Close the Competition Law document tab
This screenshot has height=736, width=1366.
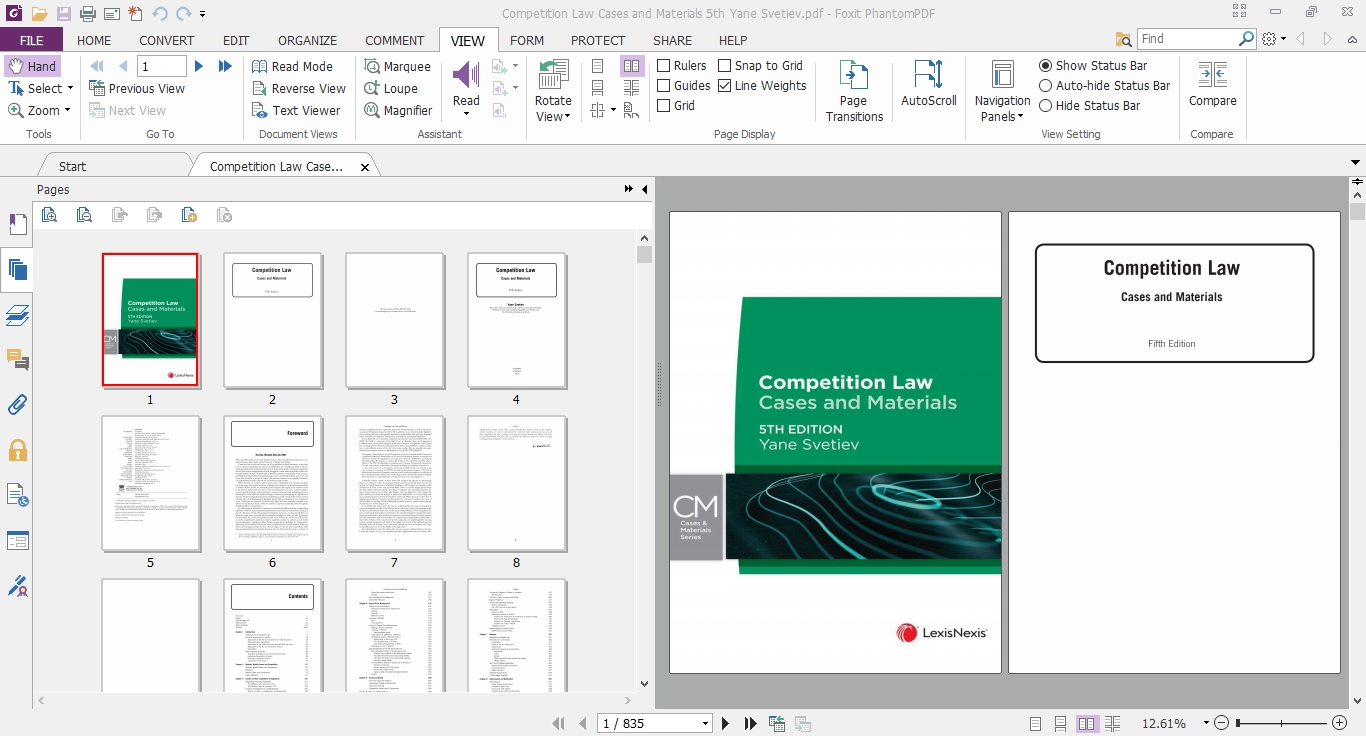click(x=365, y=167)
